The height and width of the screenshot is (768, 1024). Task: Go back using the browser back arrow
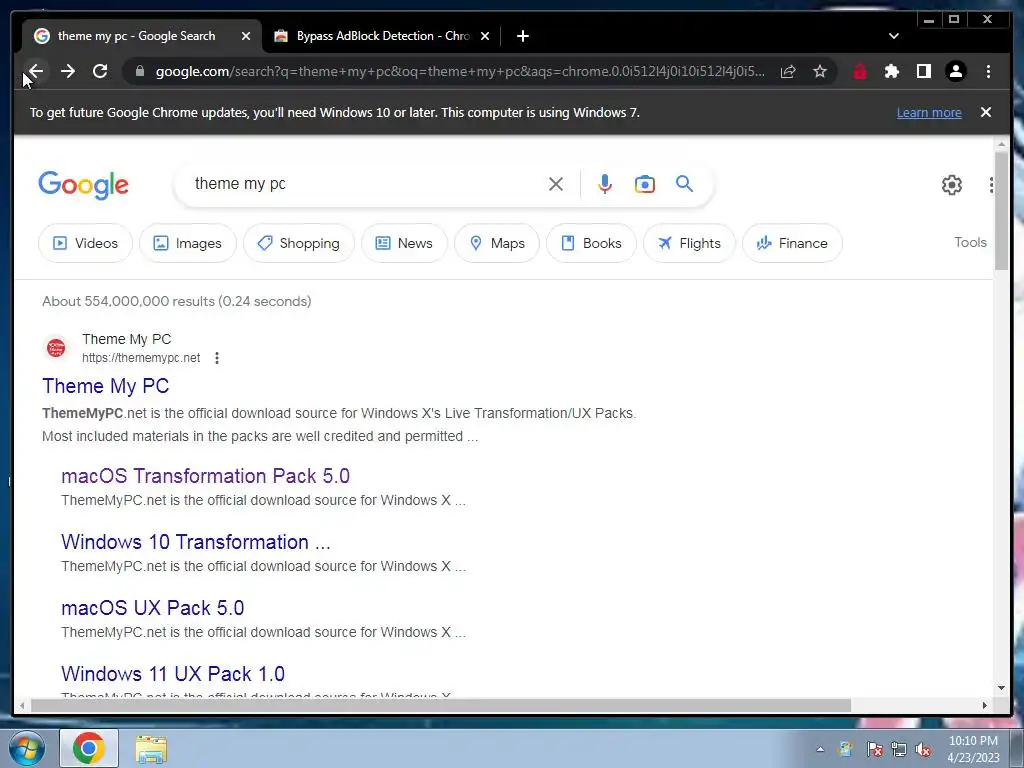click(36, 71)
